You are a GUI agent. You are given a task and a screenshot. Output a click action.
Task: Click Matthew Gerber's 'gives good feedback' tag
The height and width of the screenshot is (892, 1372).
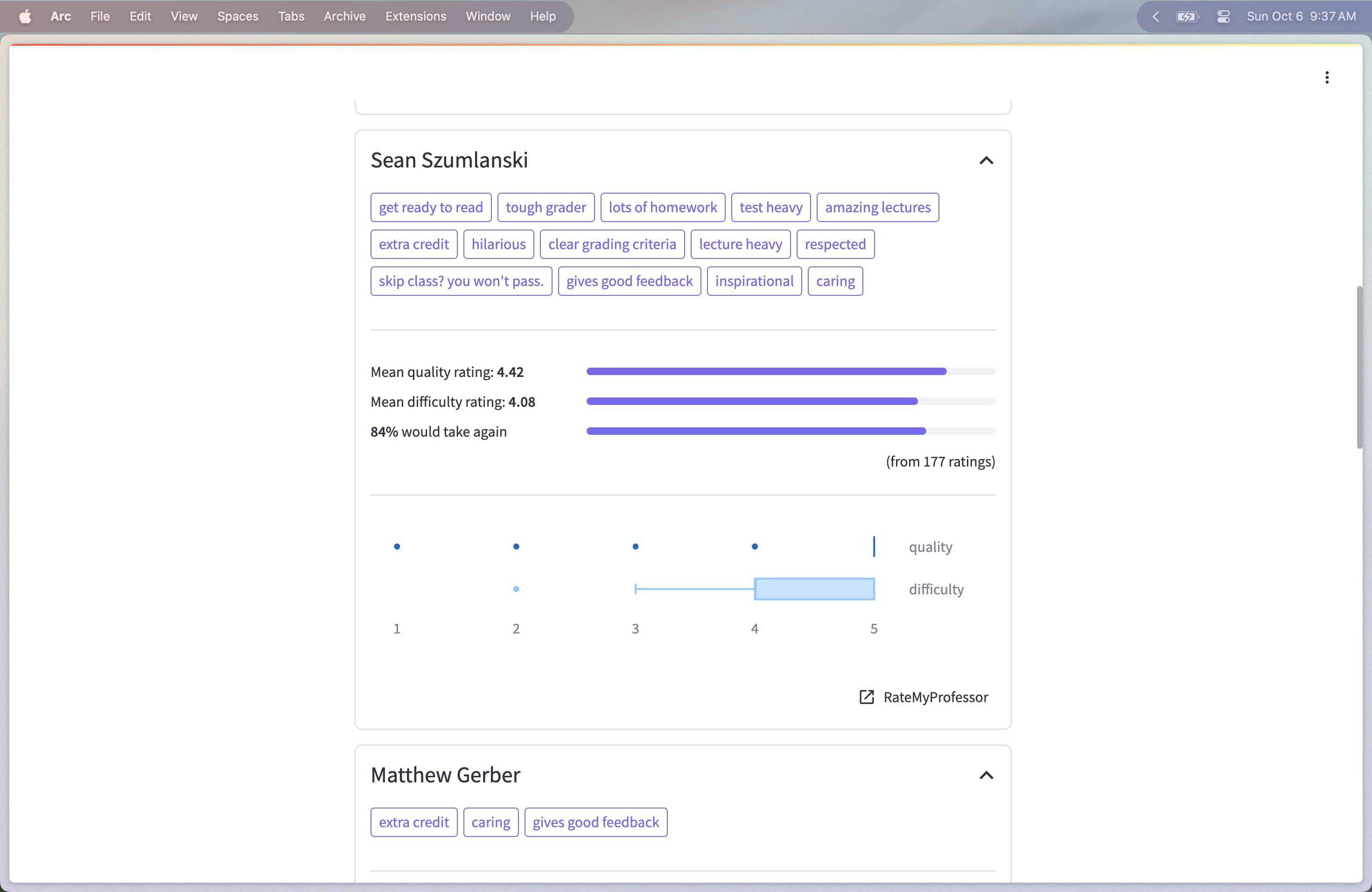595,822
